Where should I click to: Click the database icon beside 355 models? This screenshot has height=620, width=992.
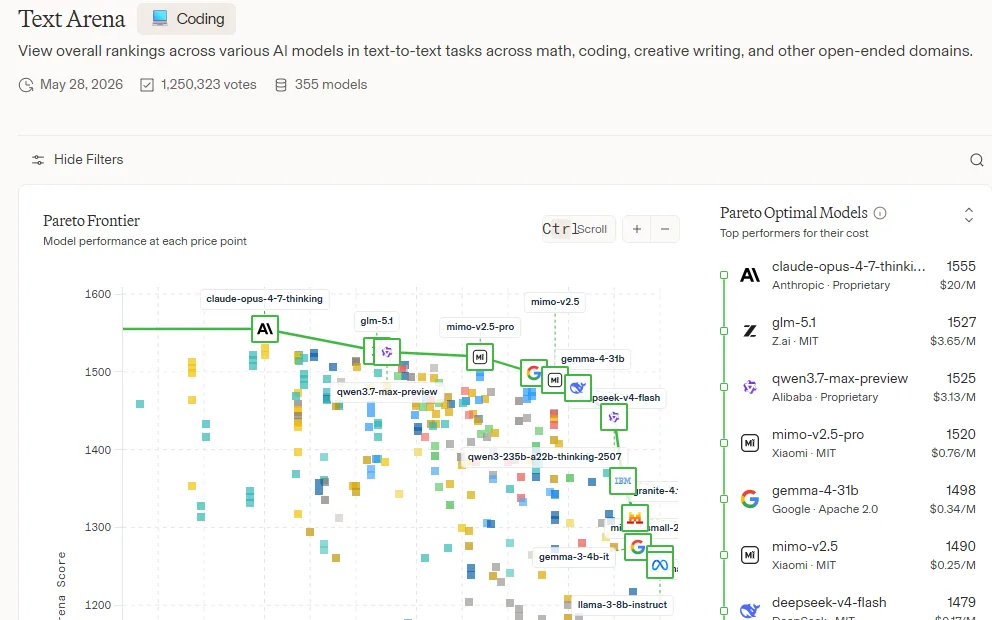[281, 85]
